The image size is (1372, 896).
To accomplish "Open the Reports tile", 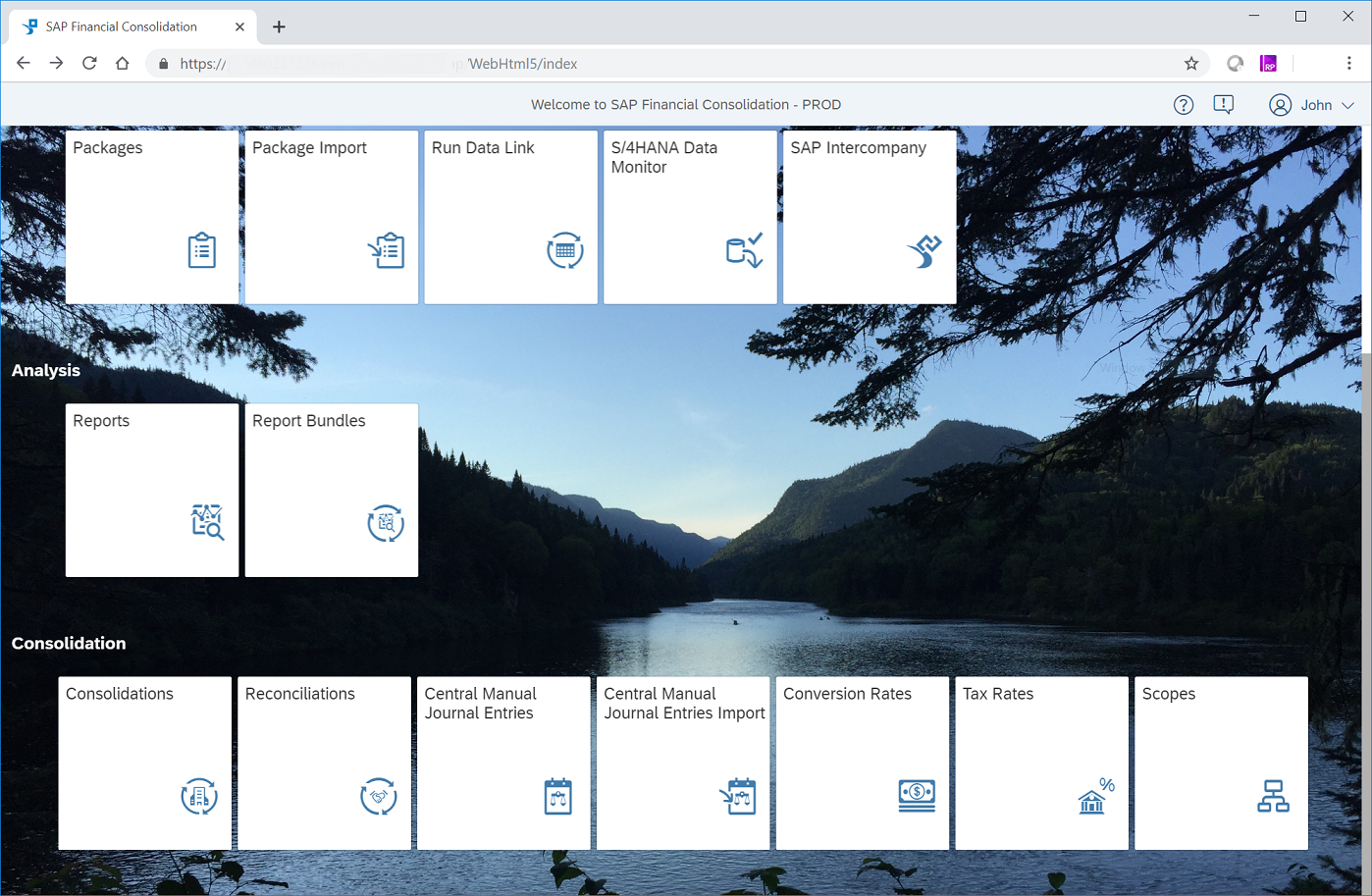I will (152, 490).
